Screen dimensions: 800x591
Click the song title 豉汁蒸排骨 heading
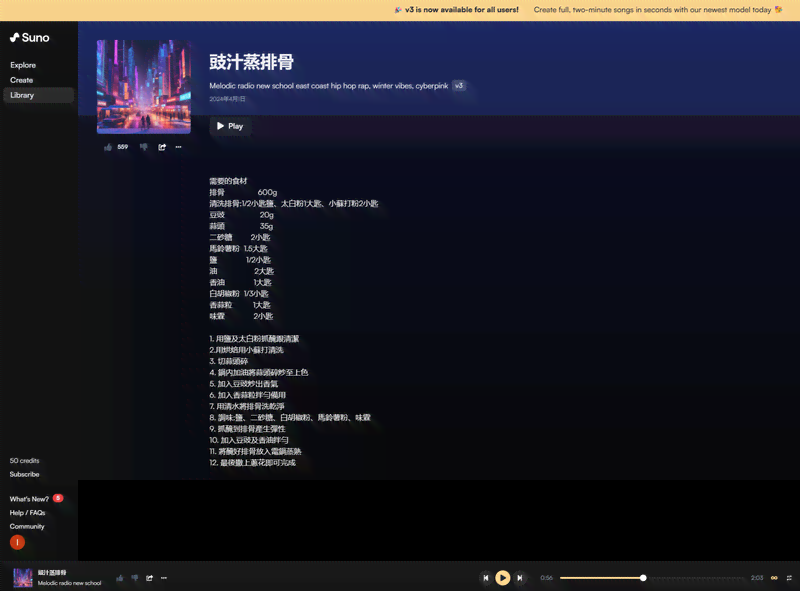tap(252, 62)
